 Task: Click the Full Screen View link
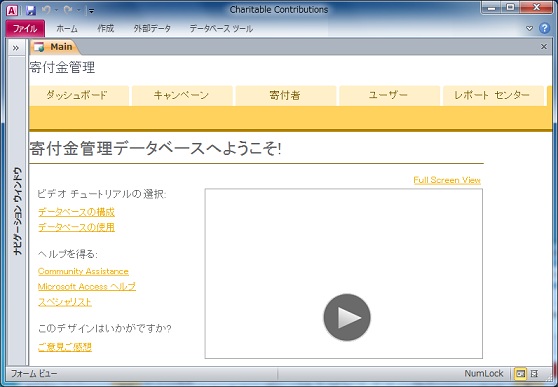pyautogui.click(x=447, y=180)
